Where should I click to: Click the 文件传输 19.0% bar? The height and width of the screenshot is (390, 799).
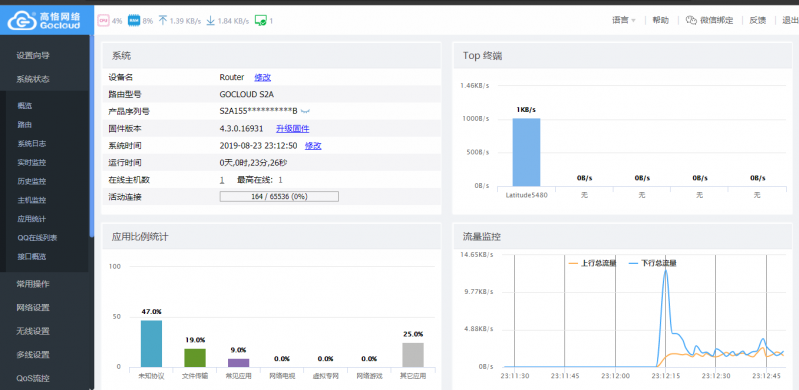point(195,358)
